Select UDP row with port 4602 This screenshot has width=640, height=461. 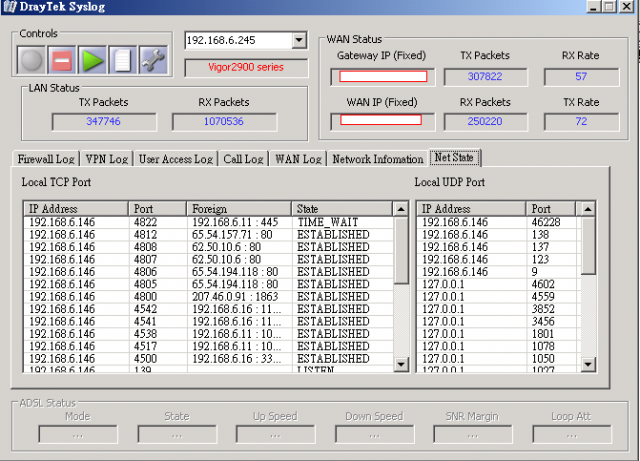coord(498,284)
